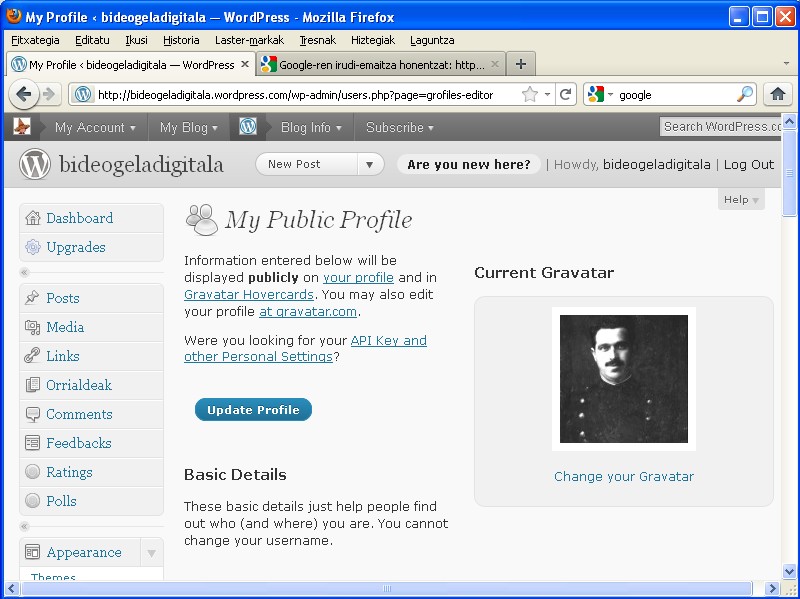Click the Posts pushpin icon
Screen dimensions: 800x599
click(32, 297)
